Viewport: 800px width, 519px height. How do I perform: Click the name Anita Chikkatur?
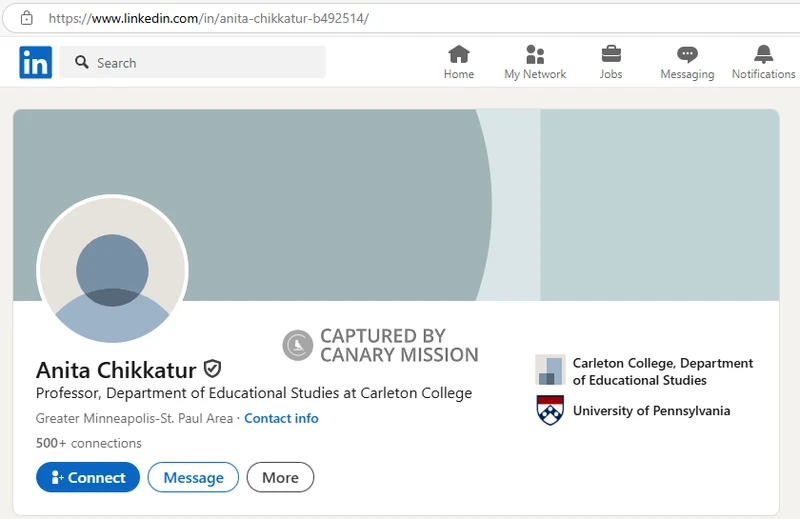(x=116, y=370)
